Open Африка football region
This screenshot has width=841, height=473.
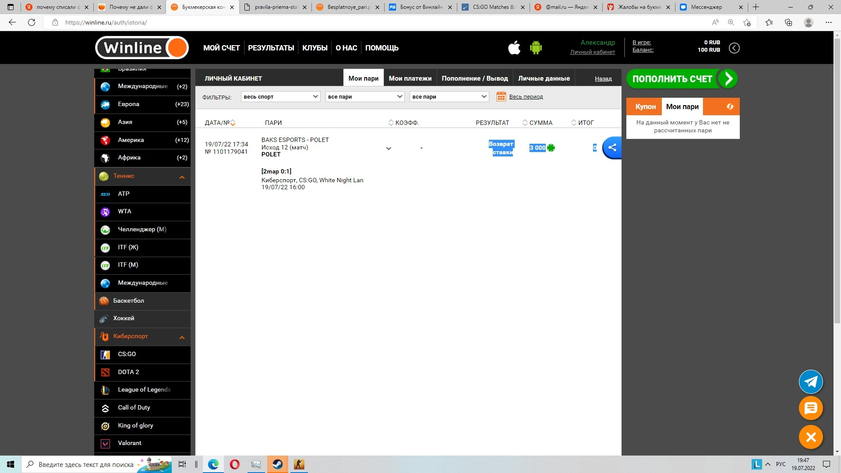coord(143,158)
